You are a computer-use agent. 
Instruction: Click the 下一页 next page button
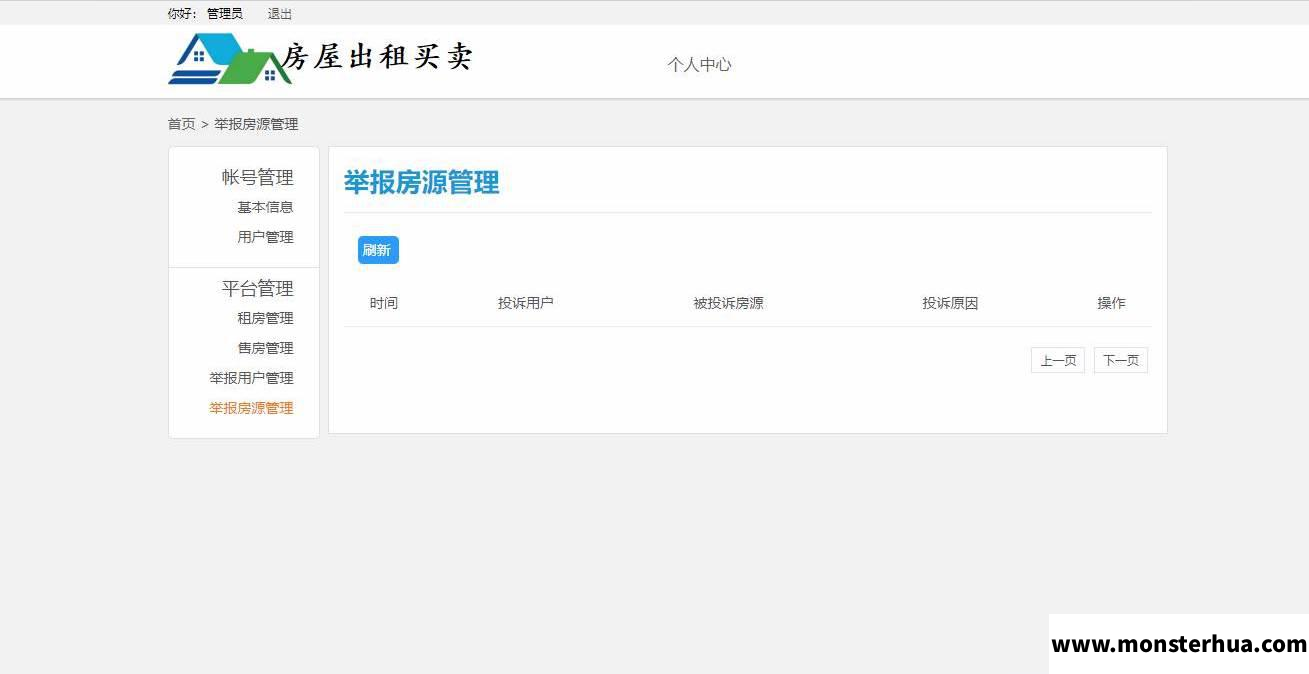tap(1121, 360)
